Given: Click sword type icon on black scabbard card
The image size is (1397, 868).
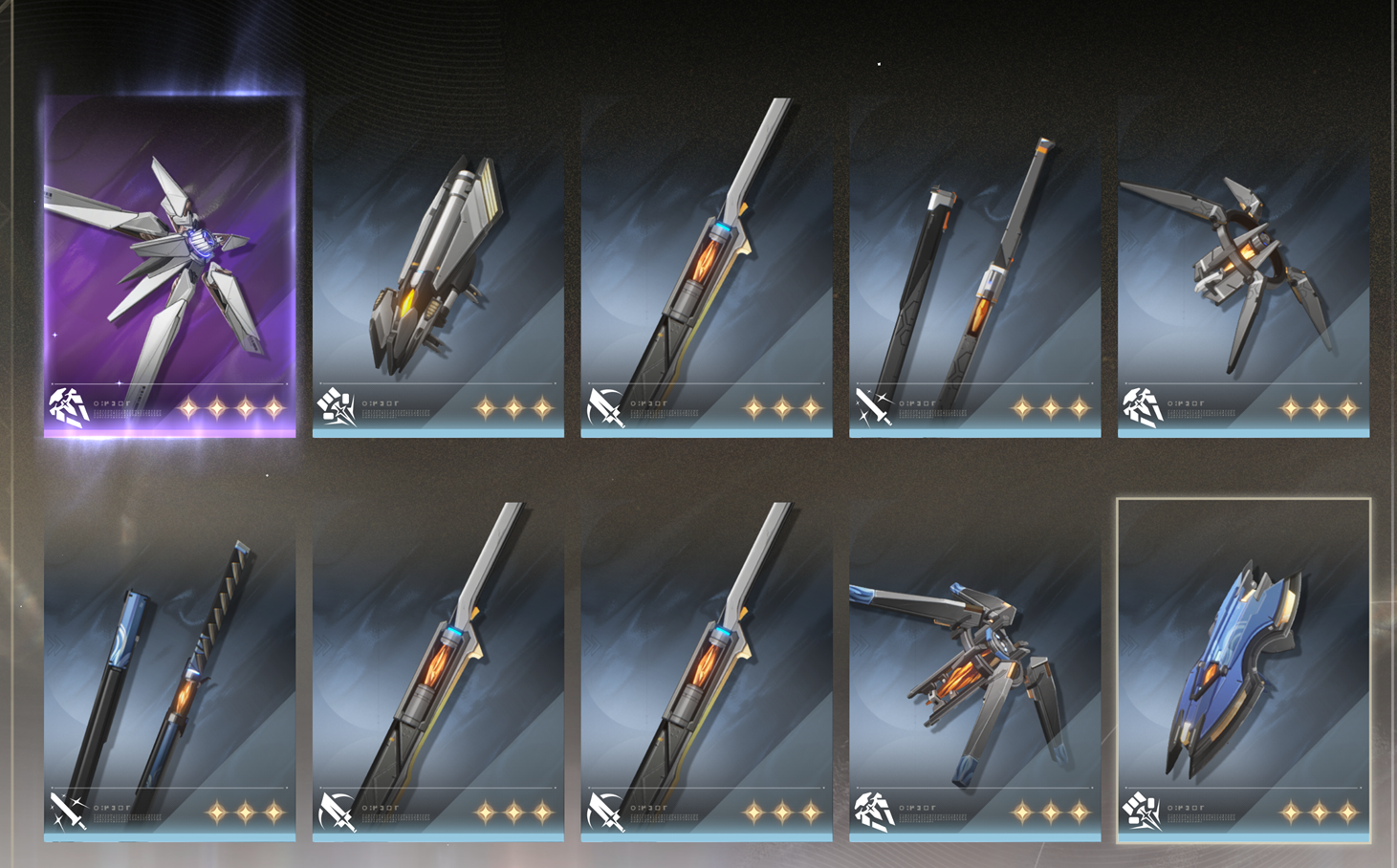Looking at the screenshot, I should pos(874,407).
